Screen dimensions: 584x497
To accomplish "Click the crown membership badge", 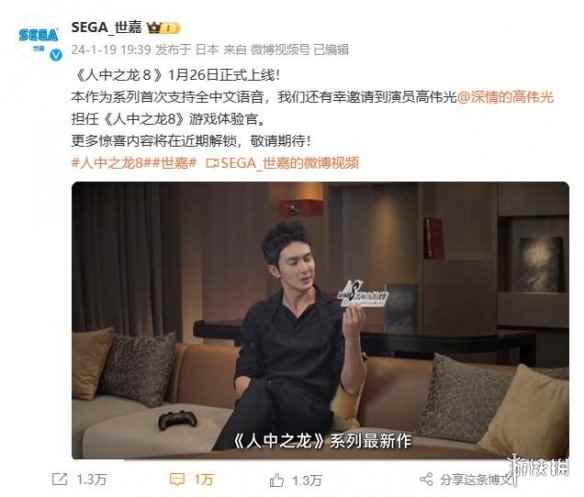I will pyautogui.click(x=163, y=28).
